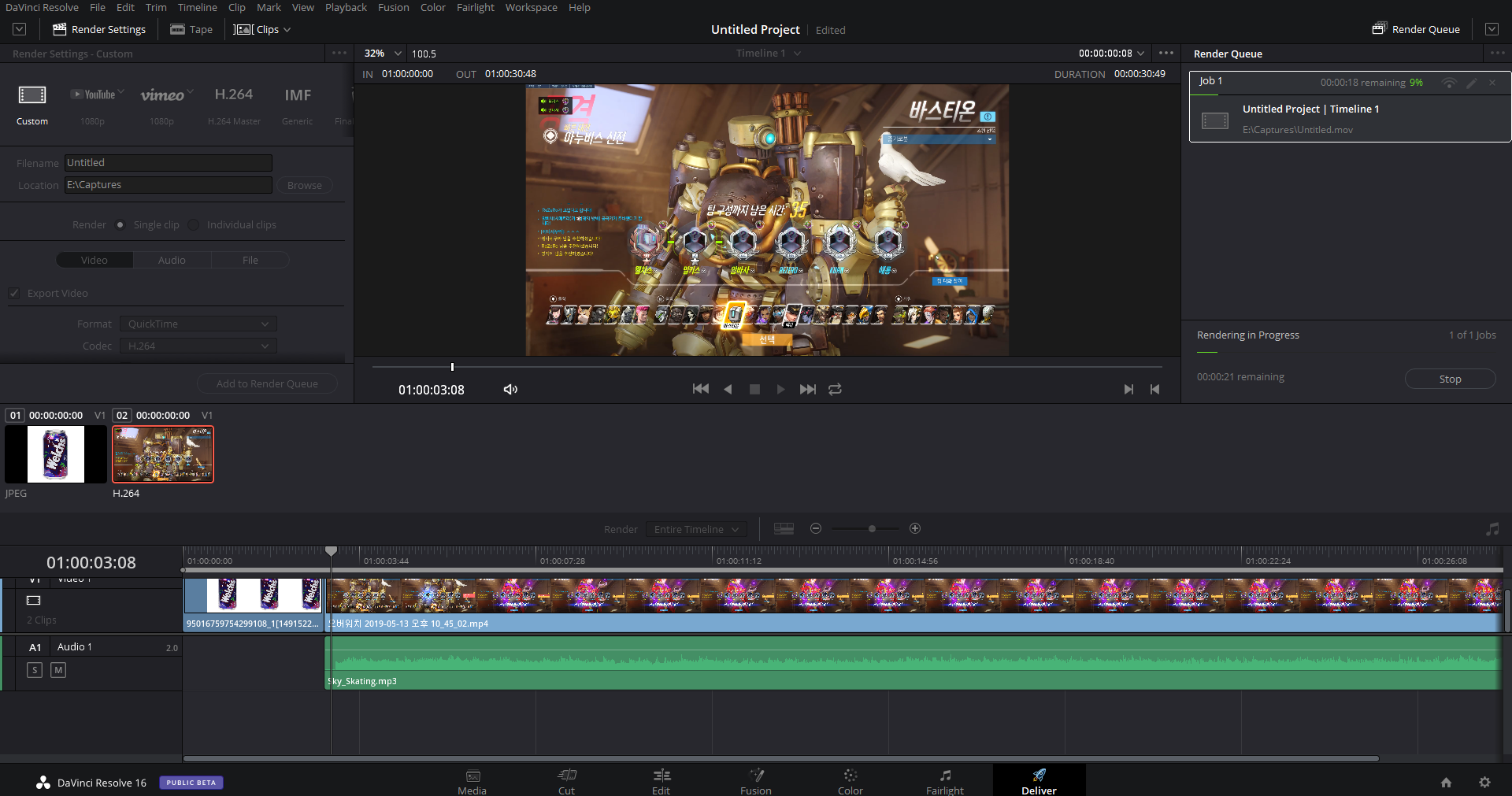
Task: Select the Custom render preset
Action: pos(32,106)
